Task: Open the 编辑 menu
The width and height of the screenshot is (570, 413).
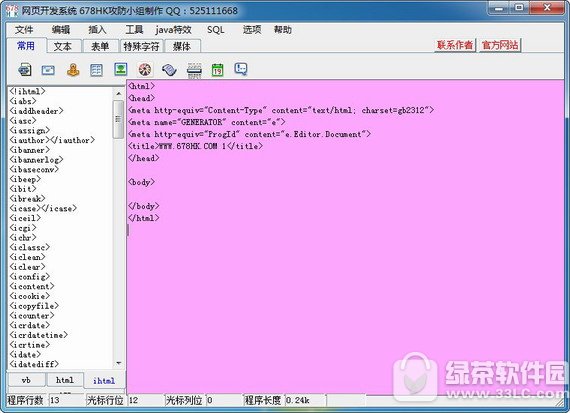Action: [x=61, y=30]
